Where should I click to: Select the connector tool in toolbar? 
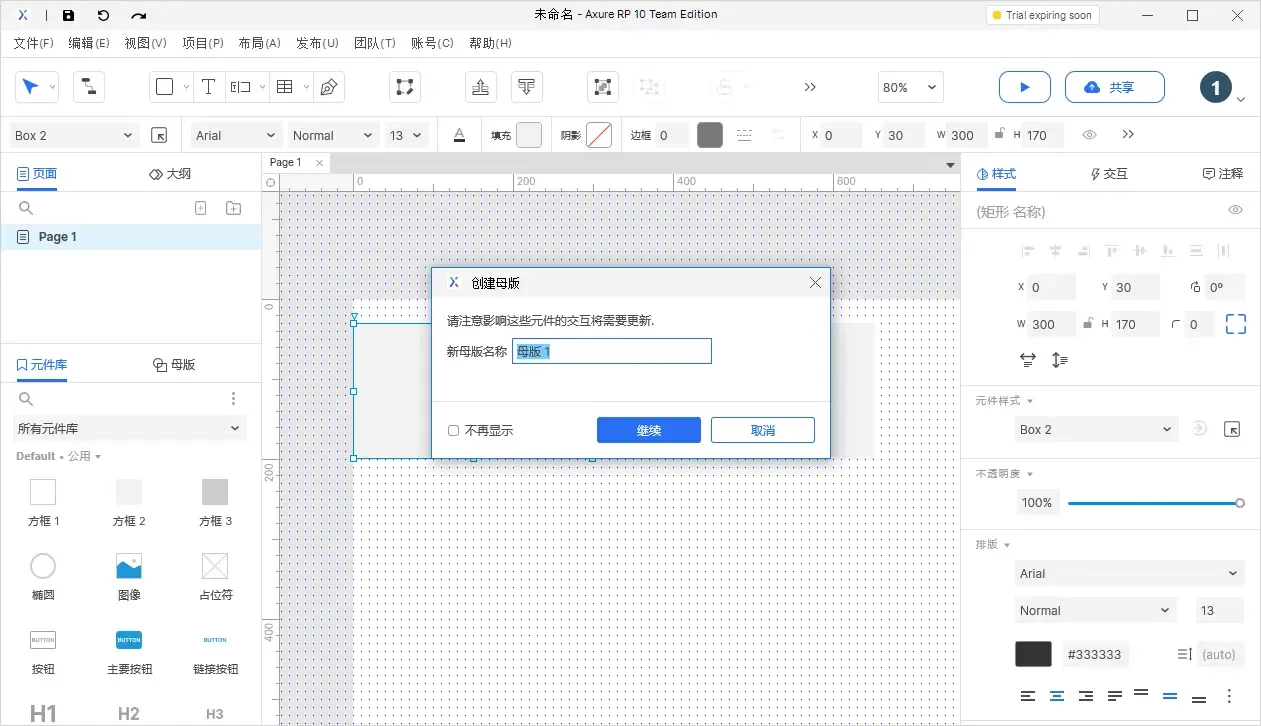[88, 87]
